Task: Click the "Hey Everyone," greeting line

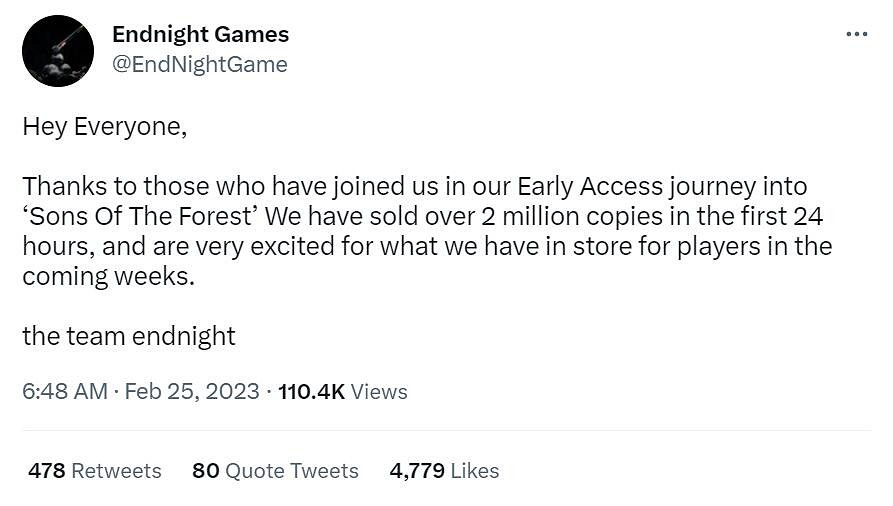Action: tap(105, 128)
